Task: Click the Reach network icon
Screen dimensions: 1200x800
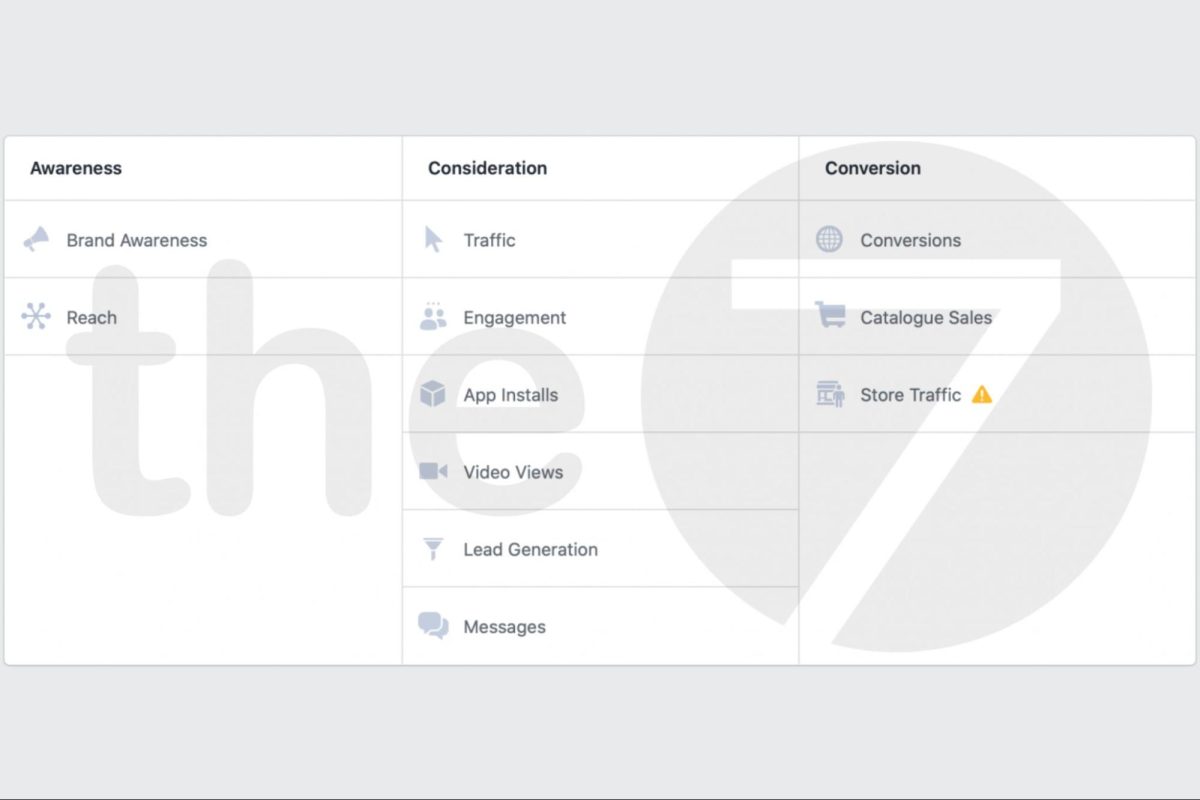Action: (x=36, y=317)
